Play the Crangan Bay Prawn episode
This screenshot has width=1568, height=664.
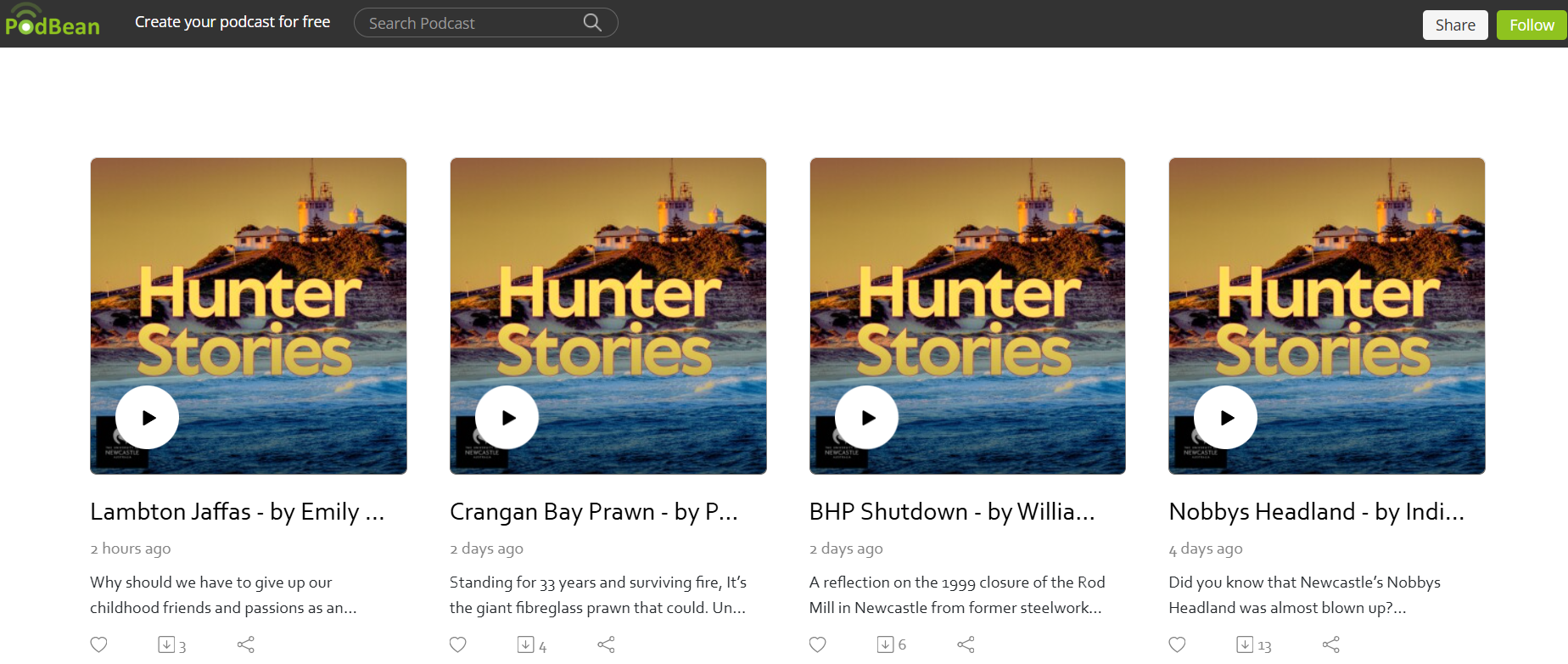click(507, 418)
